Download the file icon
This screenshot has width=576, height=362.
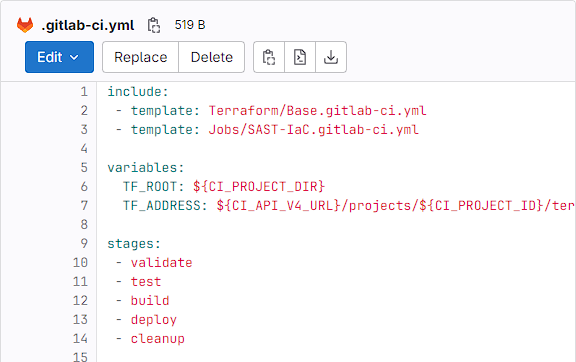(x=331, y=57)
